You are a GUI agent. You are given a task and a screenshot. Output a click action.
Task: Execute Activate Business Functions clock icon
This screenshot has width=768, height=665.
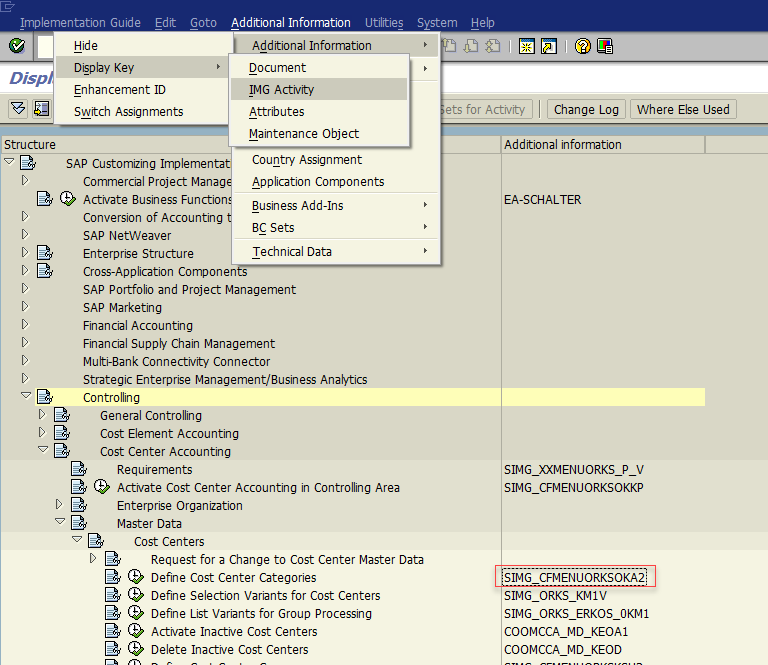point(68,199)
